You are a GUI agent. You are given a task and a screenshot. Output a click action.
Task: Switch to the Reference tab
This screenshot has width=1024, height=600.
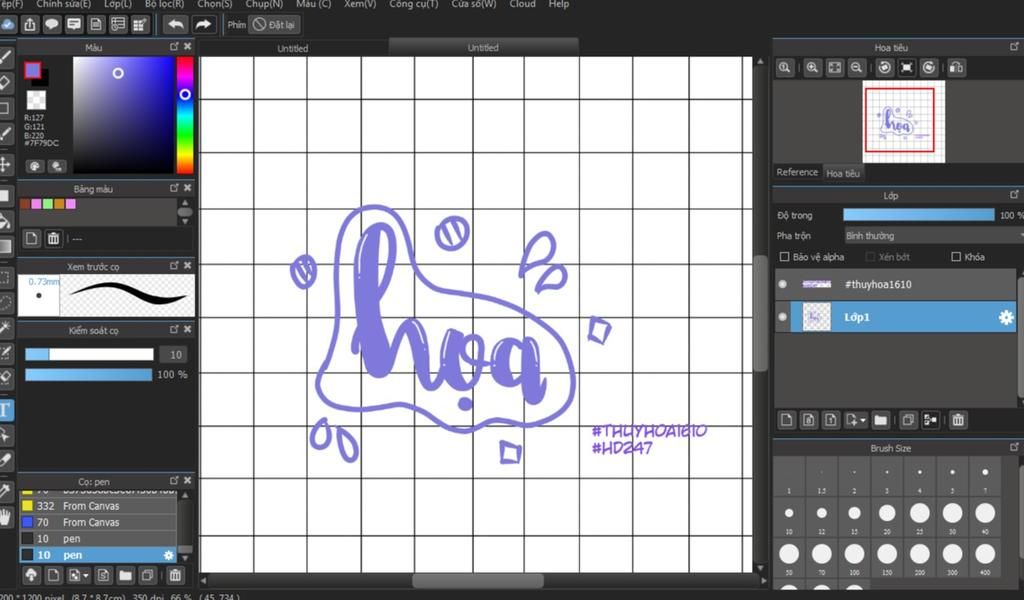pyautogui.click(x=797, y=172)
